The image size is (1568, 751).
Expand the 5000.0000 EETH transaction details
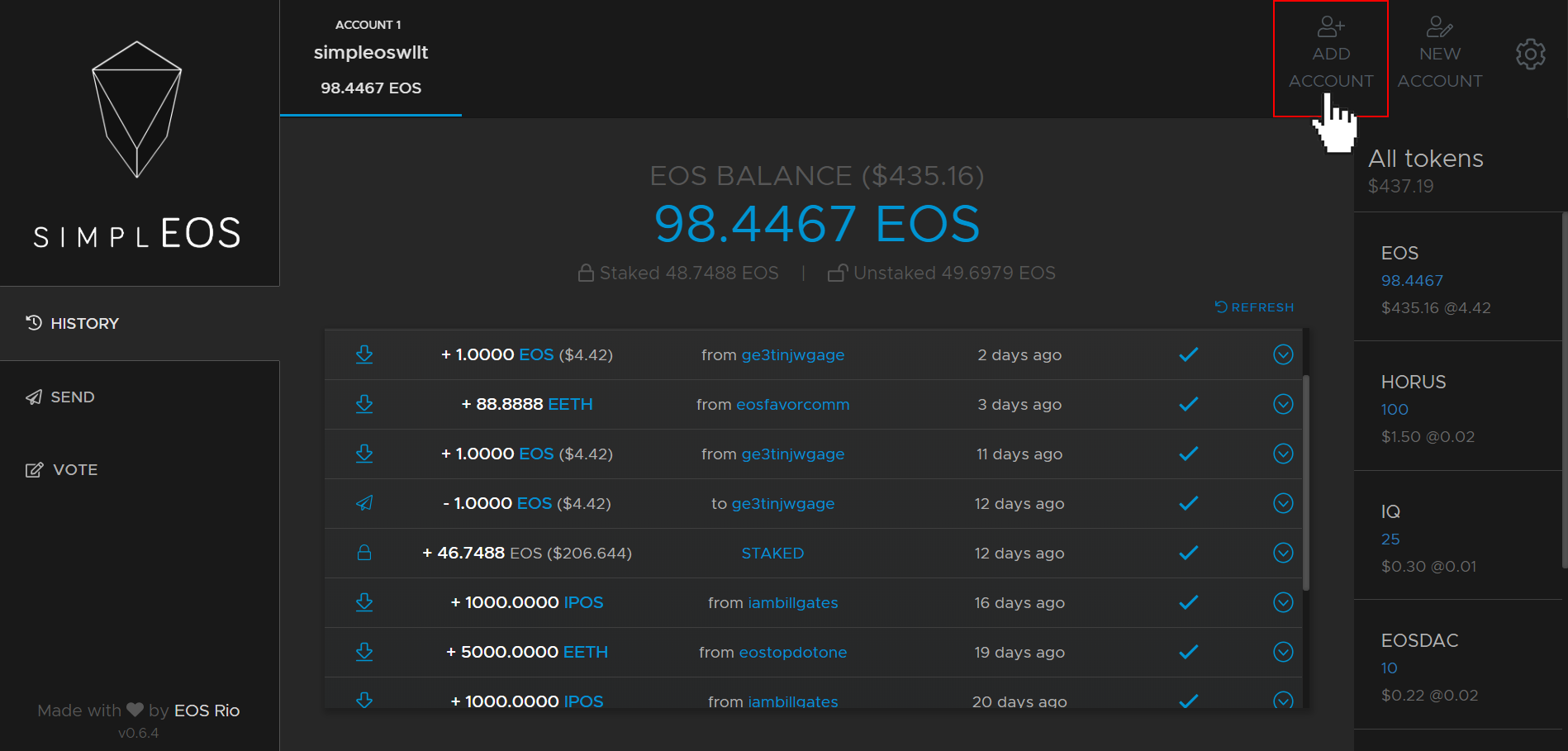pyautogui.click(x=1283, y=652)
